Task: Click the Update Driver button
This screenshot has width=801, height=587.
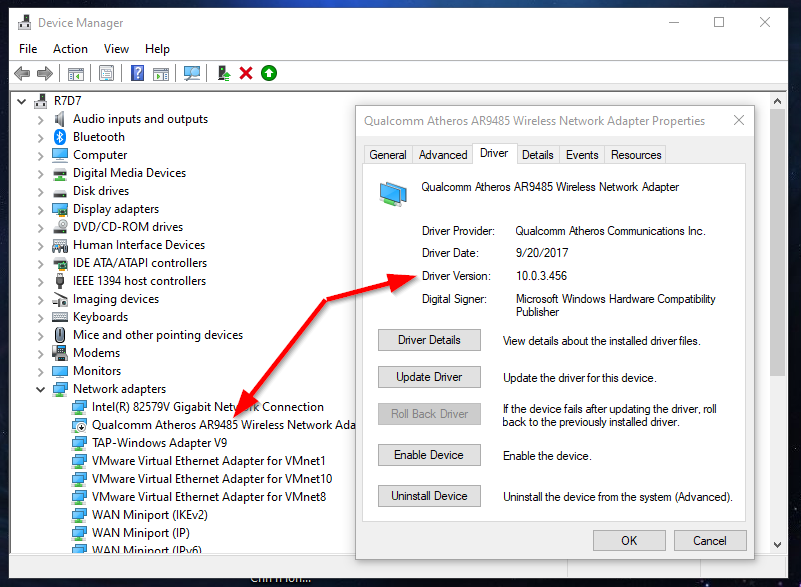Action: coord(429,377)
